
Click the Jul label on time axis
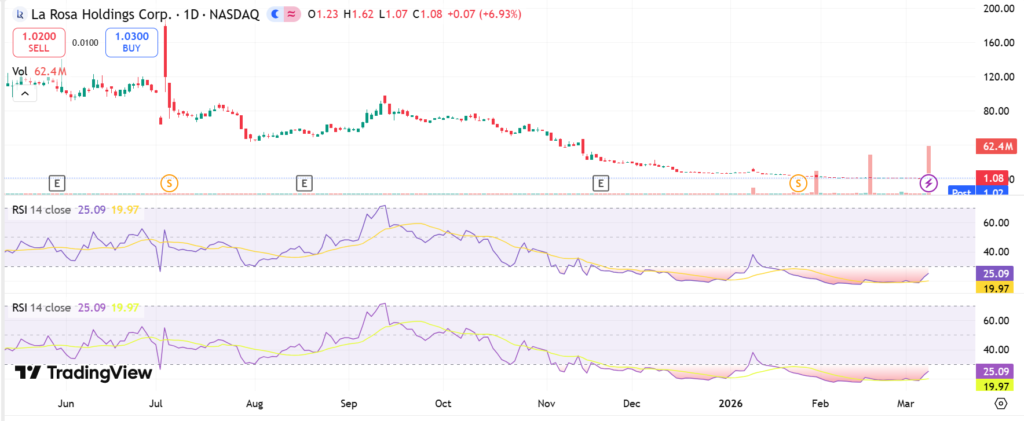(x=157, y=404)
